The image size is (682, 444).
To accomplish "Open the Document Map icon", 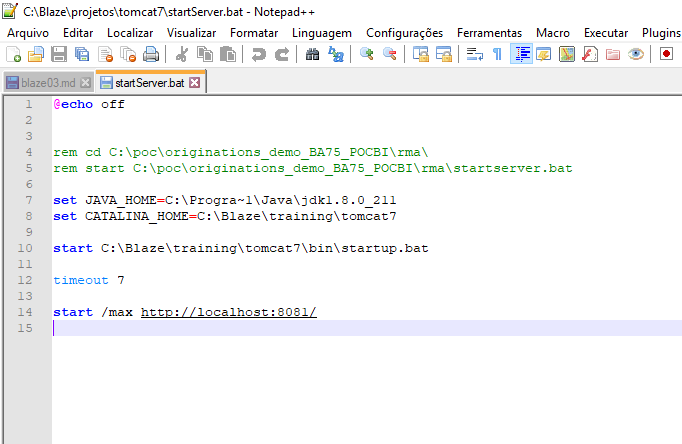I will pos(567,54).
